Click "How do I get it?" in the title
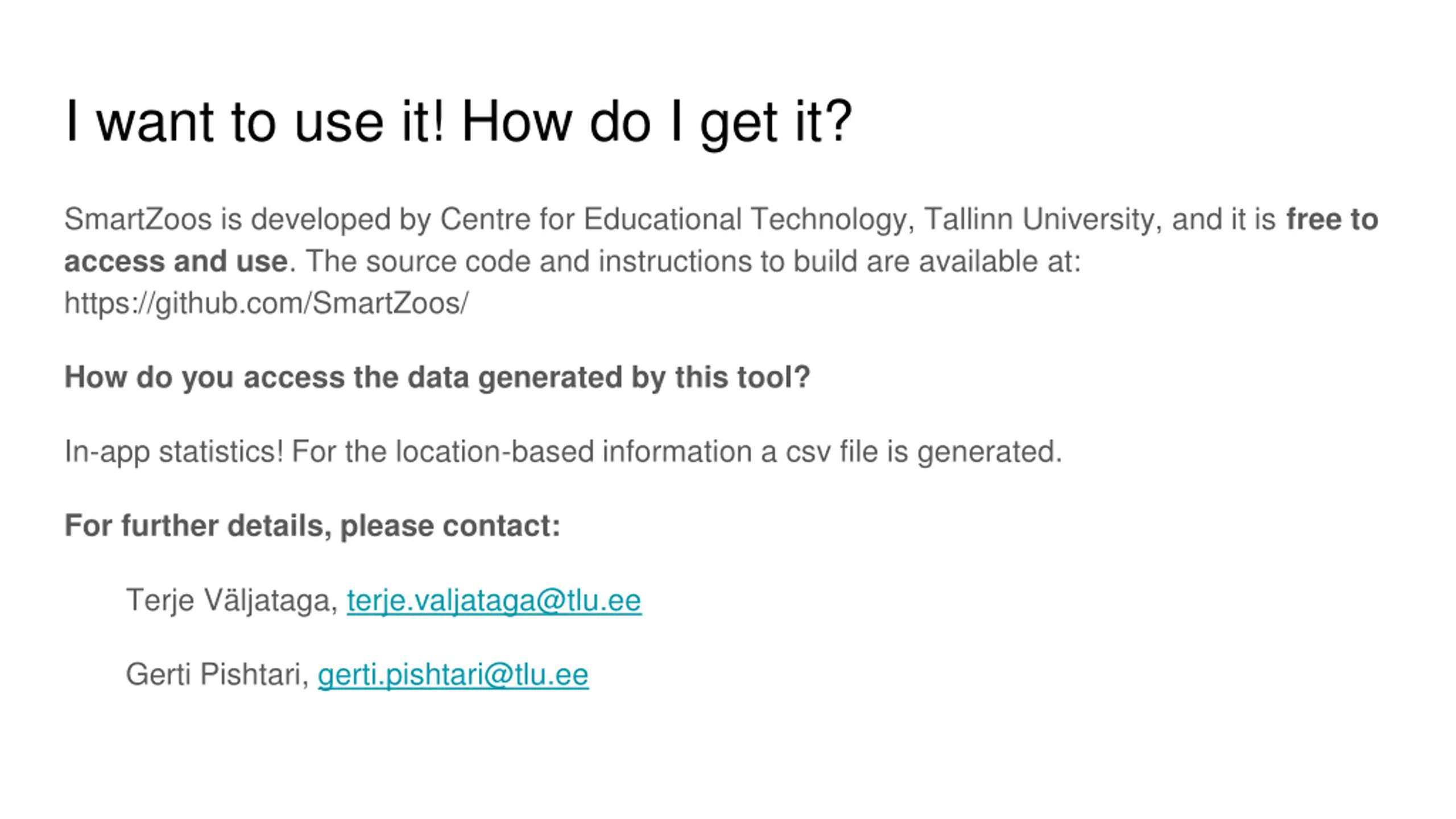Screen dimensions: 1456x819 coord(657,122)
